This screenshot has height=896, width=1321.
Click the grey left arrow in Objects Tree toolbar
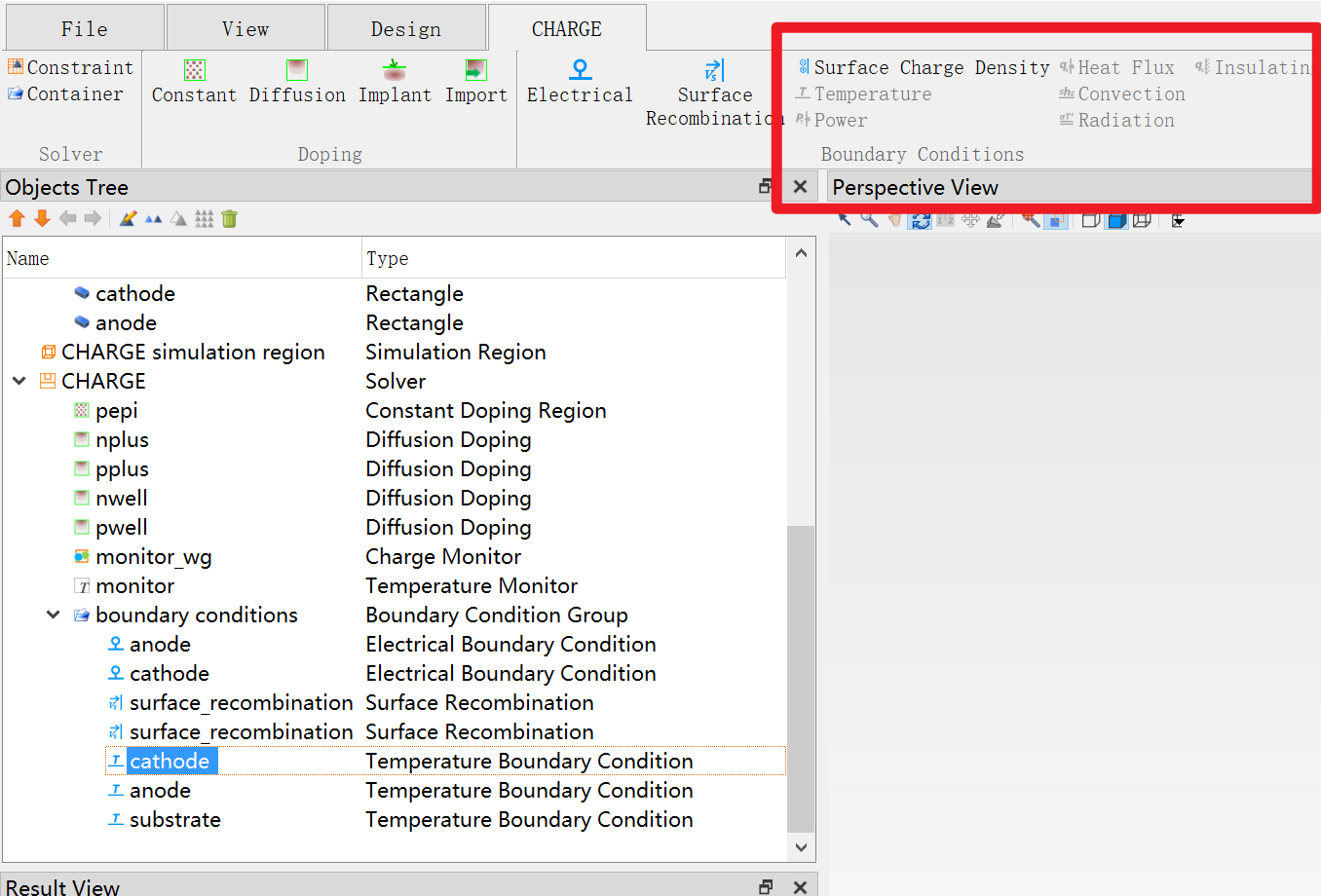pos(67,218)
